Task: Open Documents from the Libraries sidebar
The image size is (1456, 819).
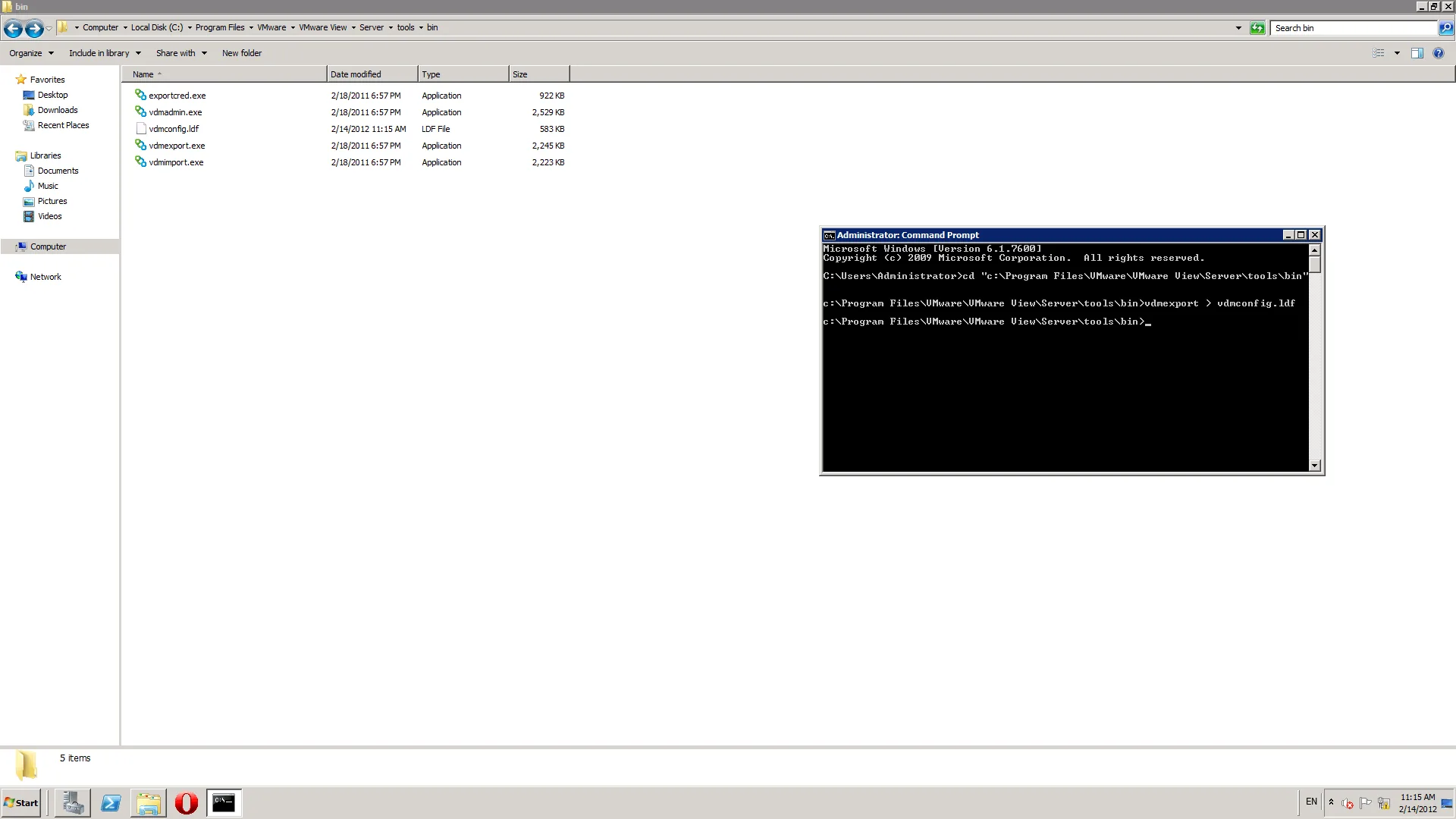Action: [x=57, y=170]
